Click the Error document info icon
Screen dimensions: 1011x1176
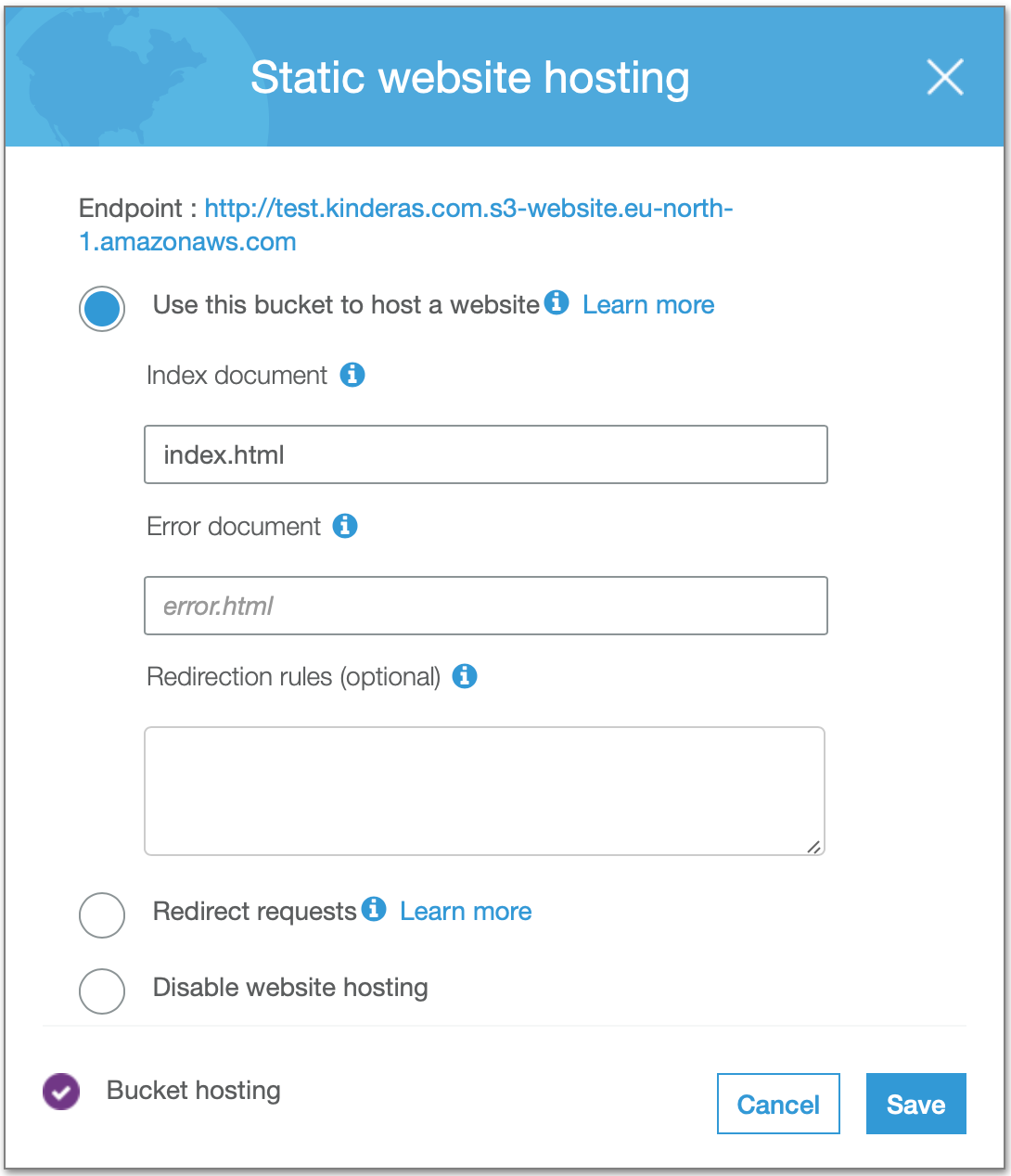click(346, 526)
